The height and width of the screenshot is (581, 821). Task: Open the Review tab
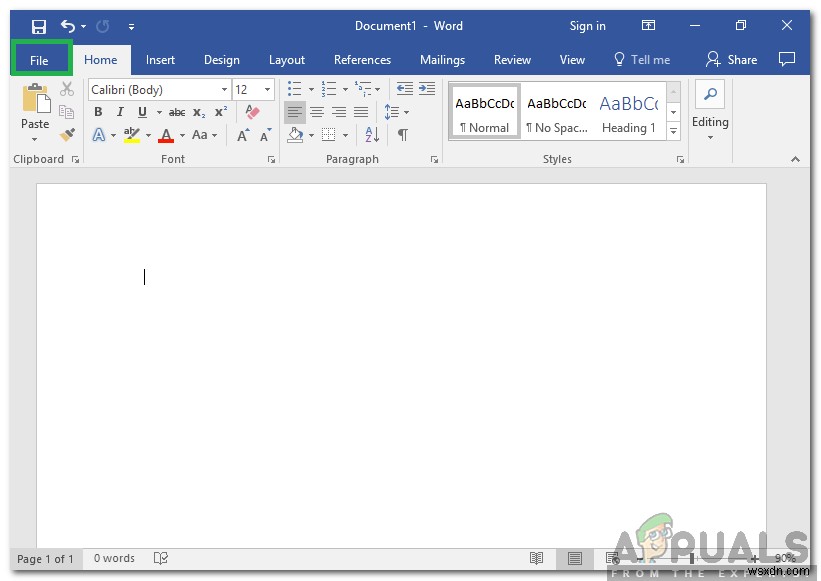tap(513, 60)
